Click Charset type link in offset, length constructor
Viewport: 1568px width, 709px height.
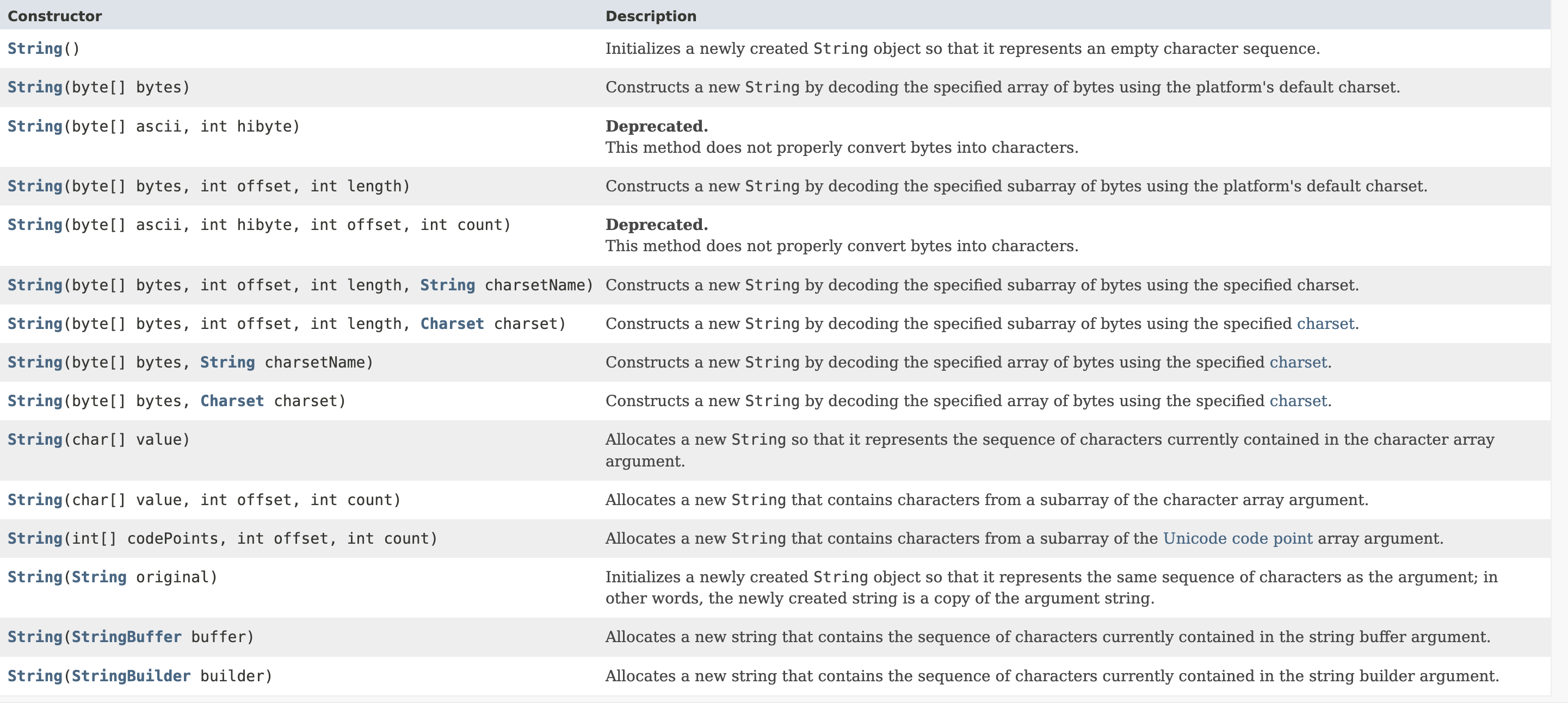click(452, 324)
